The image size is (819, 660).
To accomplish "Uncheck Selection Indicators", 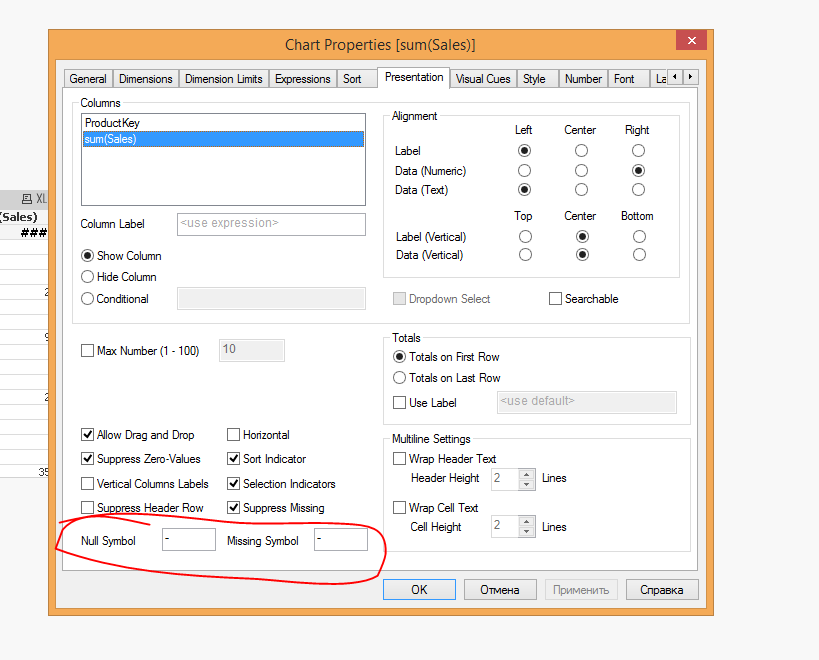I will tap(233, 484).
